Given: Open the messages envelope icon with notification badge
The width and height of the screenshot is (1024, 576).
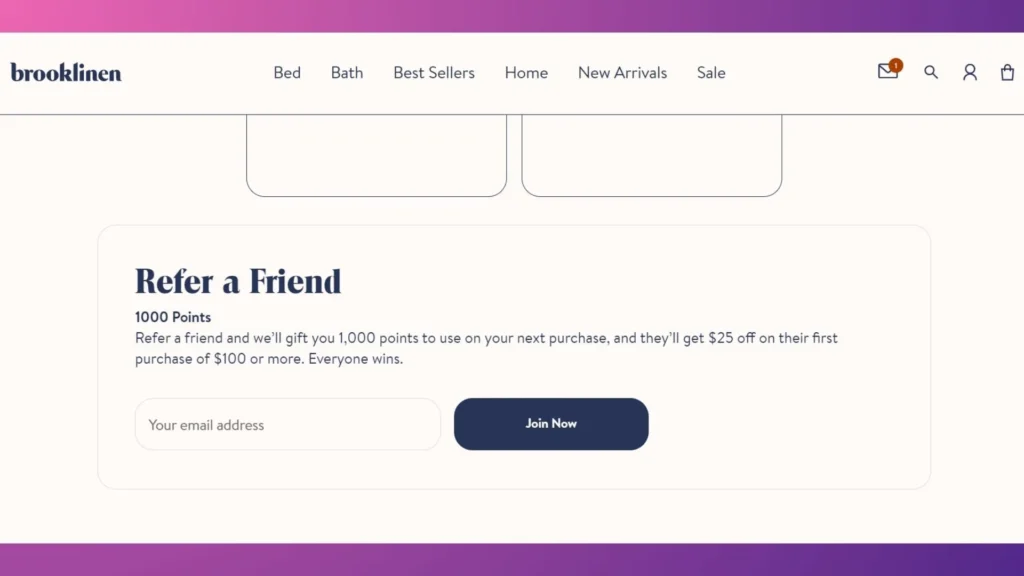Looking at the screenshot, I should click(887, 72).
